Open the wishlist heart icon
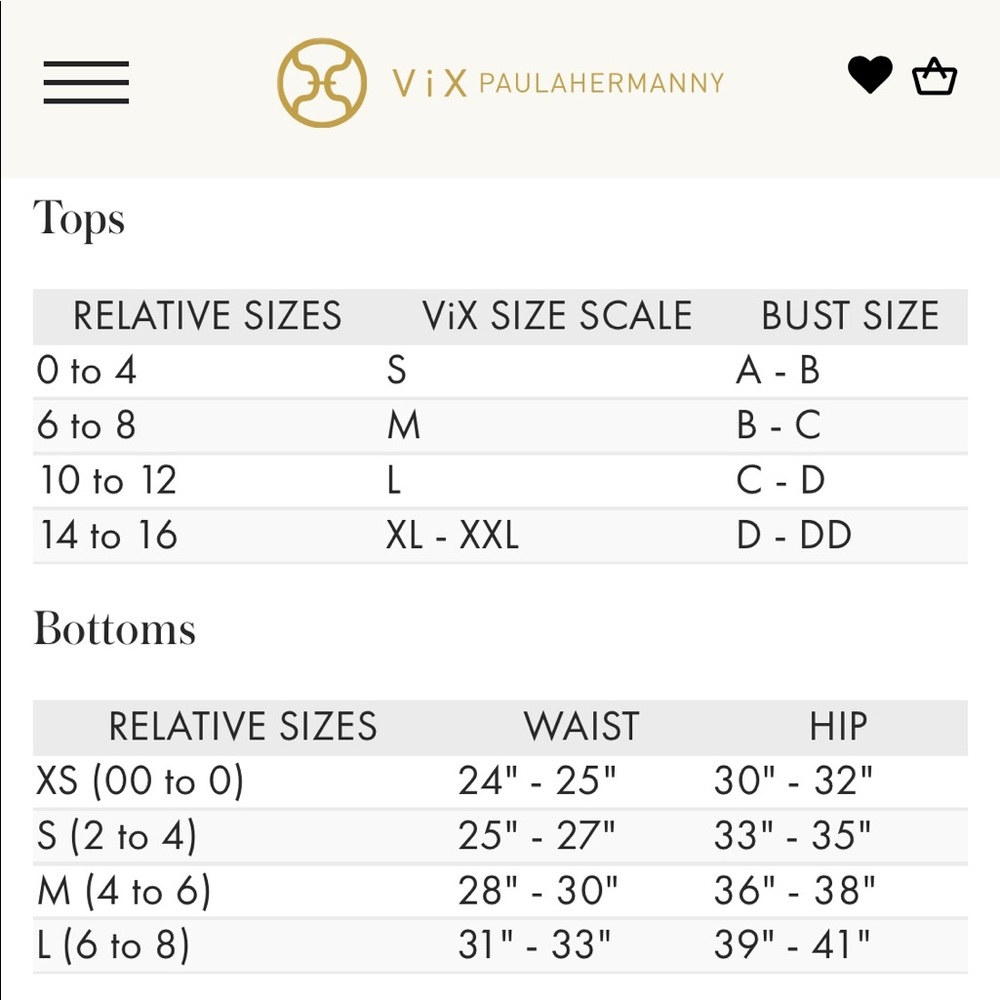 pos(870,75)
